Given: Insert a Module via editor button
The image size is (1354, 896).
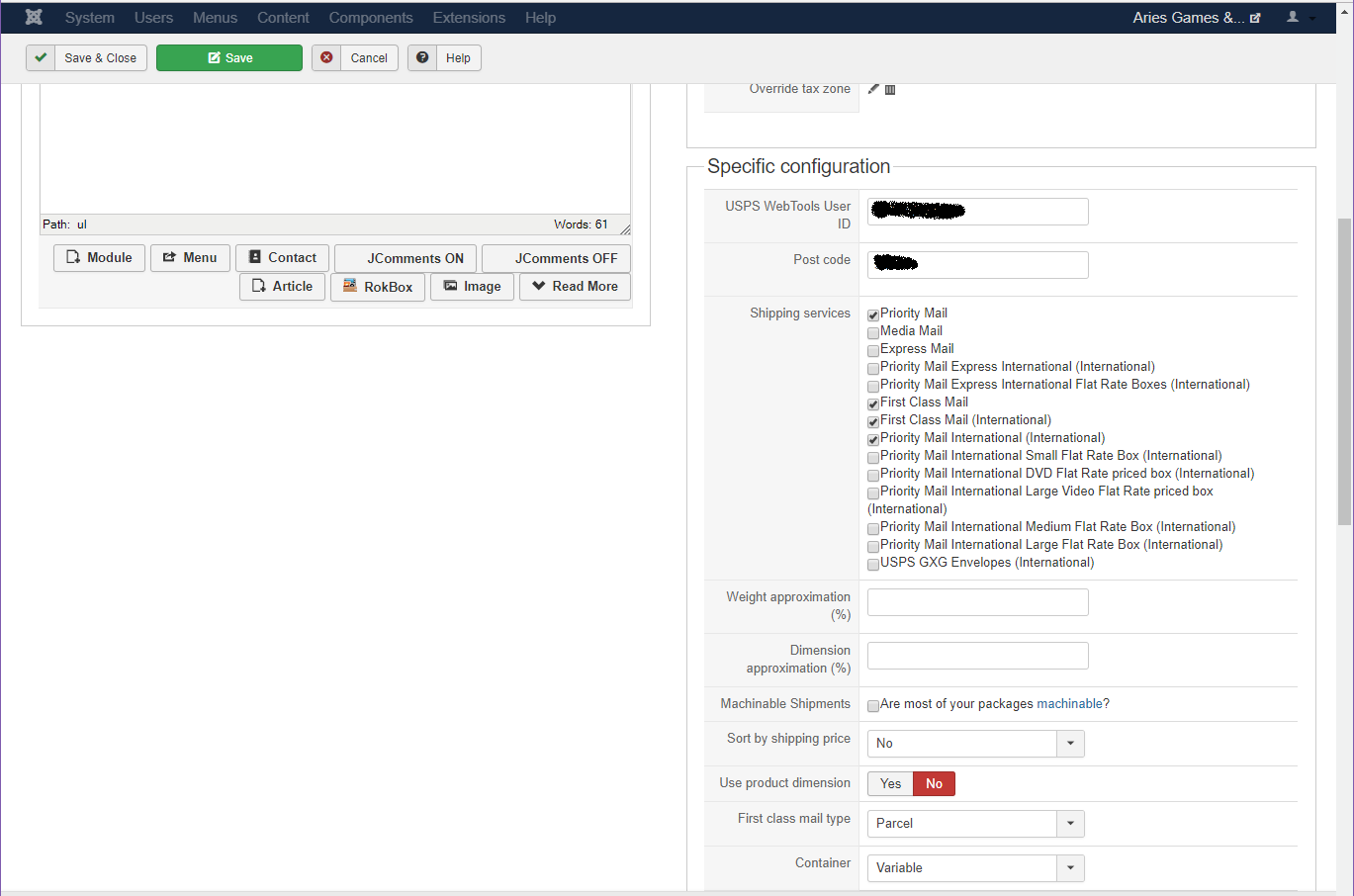Looking at the screenshot, I should 99,258.
